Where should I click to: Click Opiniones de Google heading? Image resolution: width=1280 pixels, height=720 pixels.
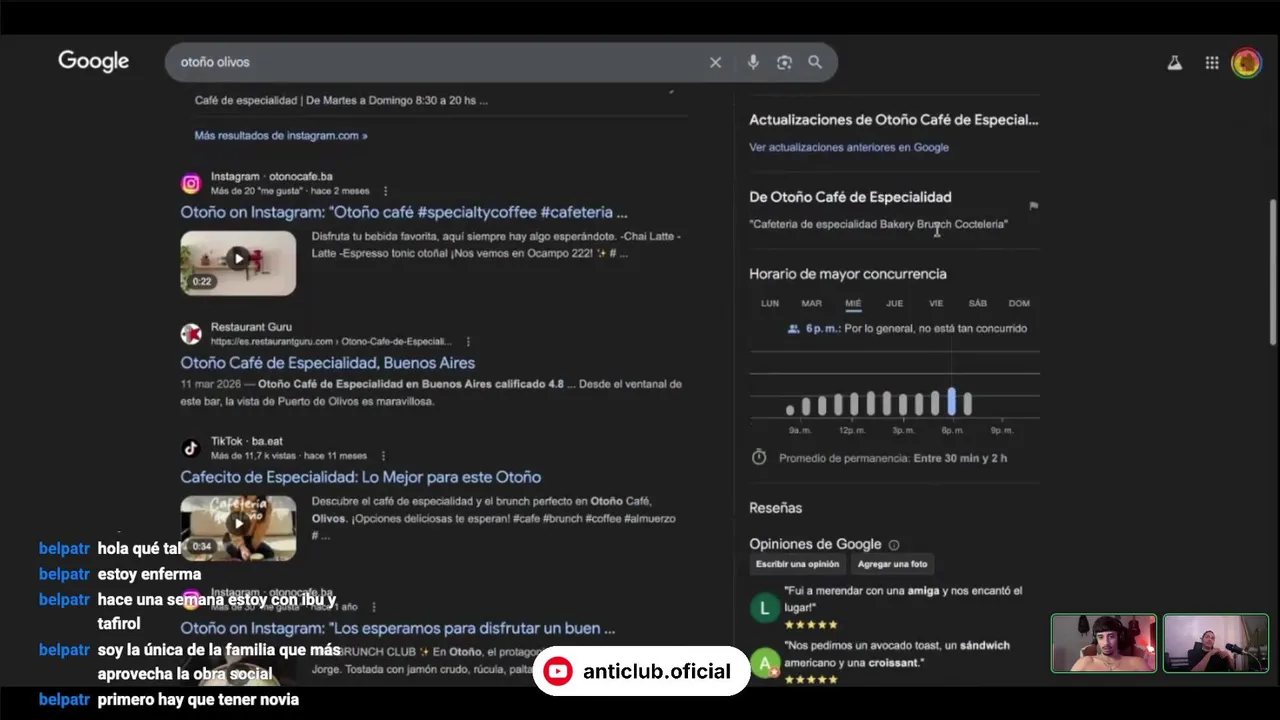(x=815, y=544)
